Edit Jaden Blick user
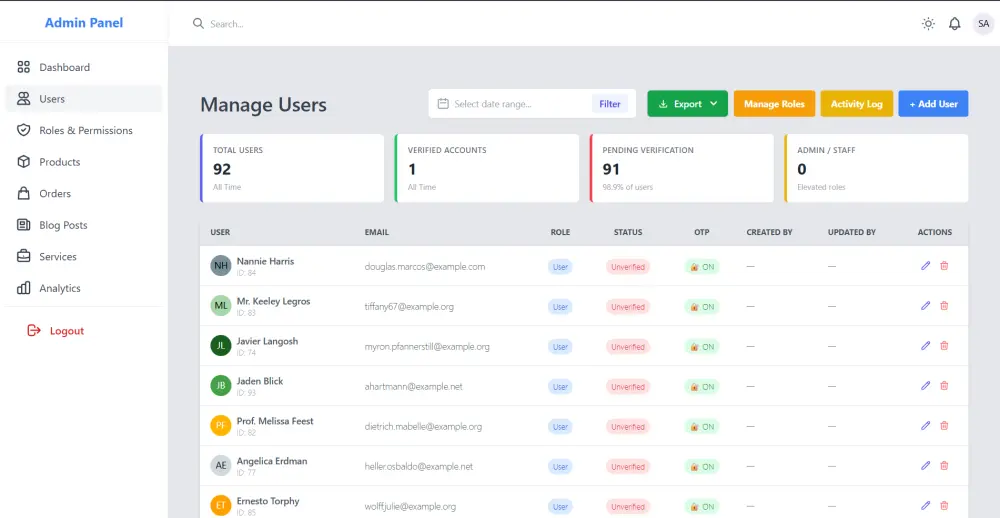Image resolution: width=1000 pixels, height=518 pixels. point(925,385)
